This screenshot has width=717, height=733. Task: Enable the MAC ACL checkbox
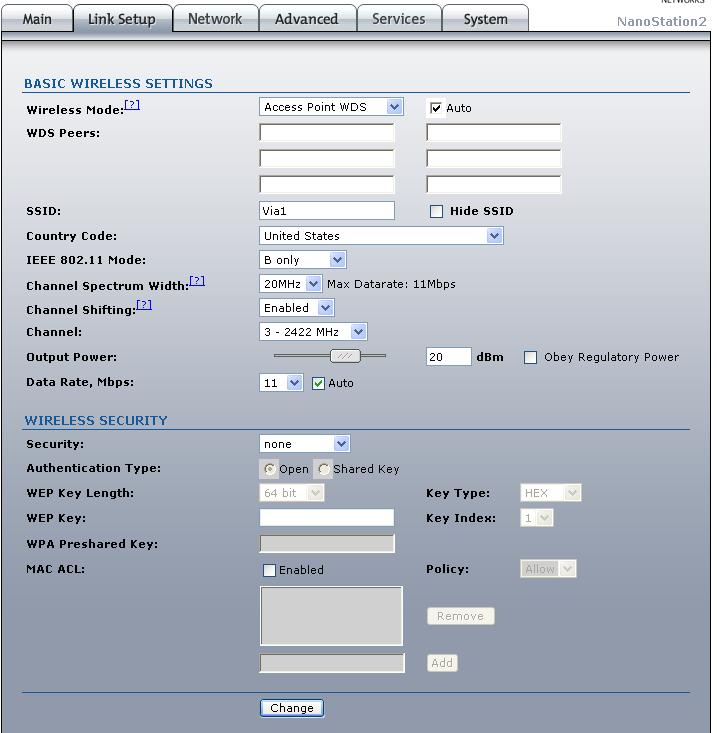pyautogui.click(x=269, y=570)
